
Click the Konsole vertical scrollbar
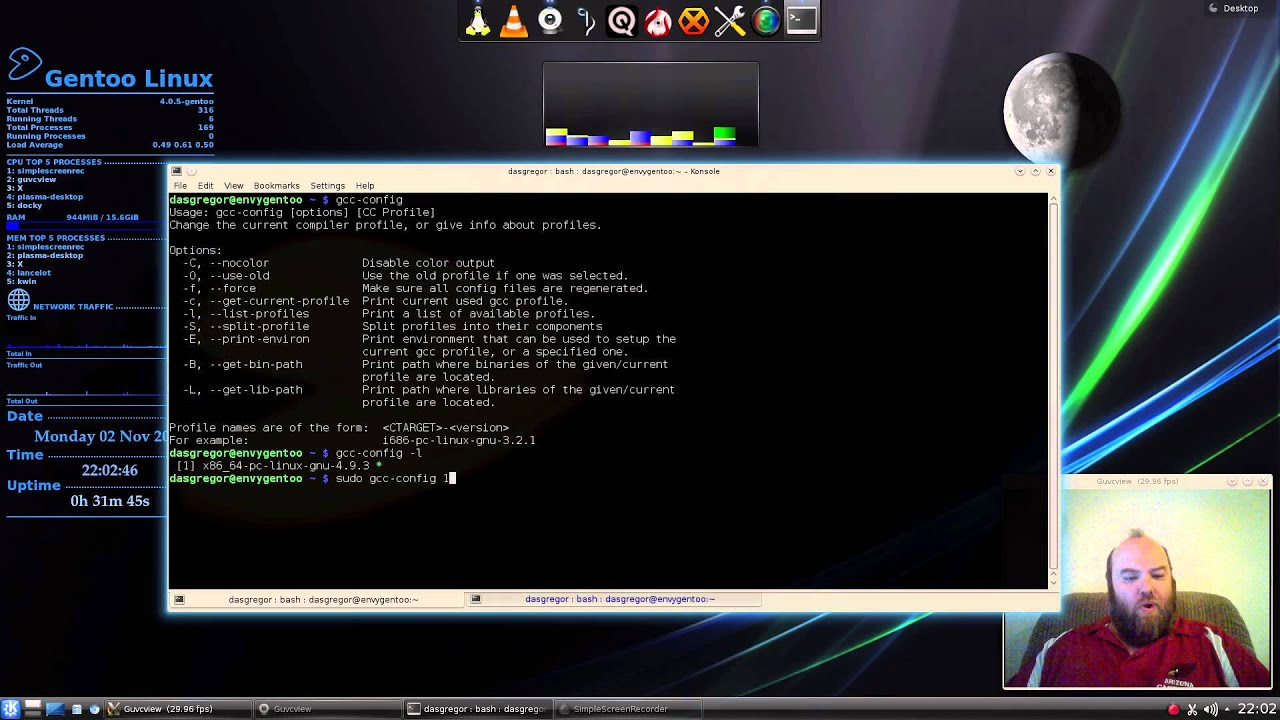1052,385
